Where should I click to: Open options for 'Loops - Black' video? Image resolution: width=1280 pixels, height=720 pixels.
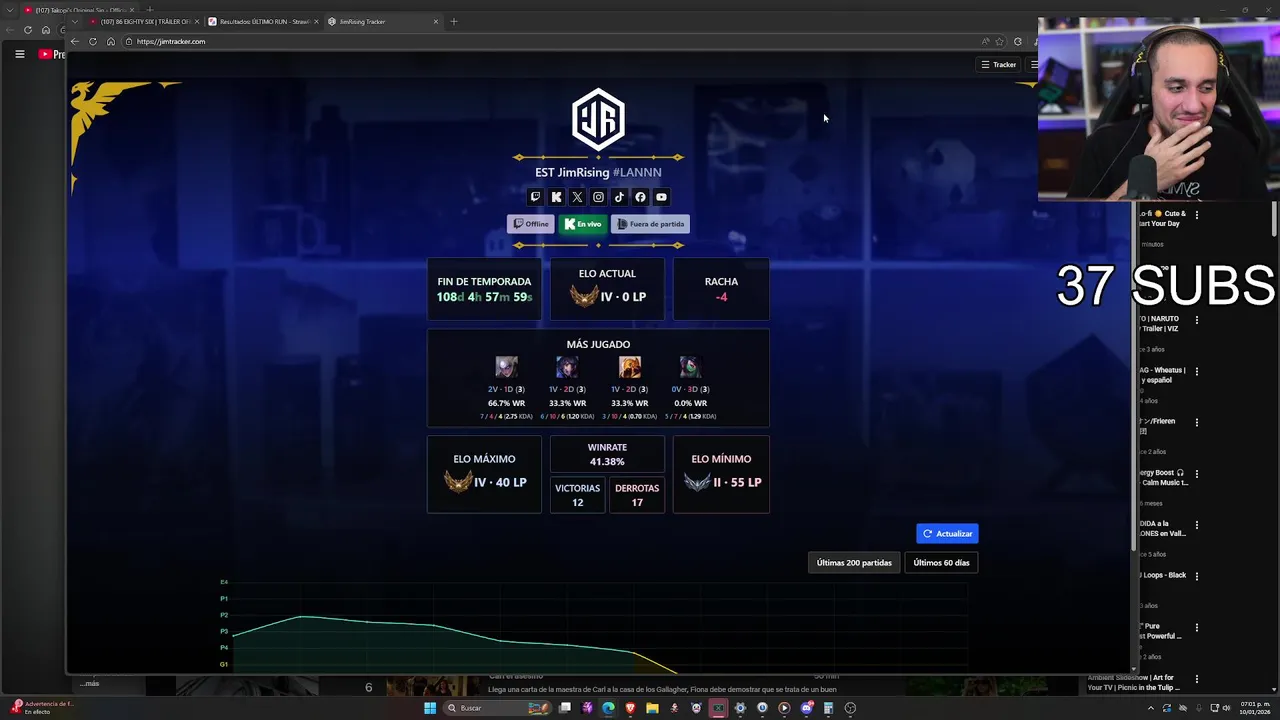(1197, 576)
